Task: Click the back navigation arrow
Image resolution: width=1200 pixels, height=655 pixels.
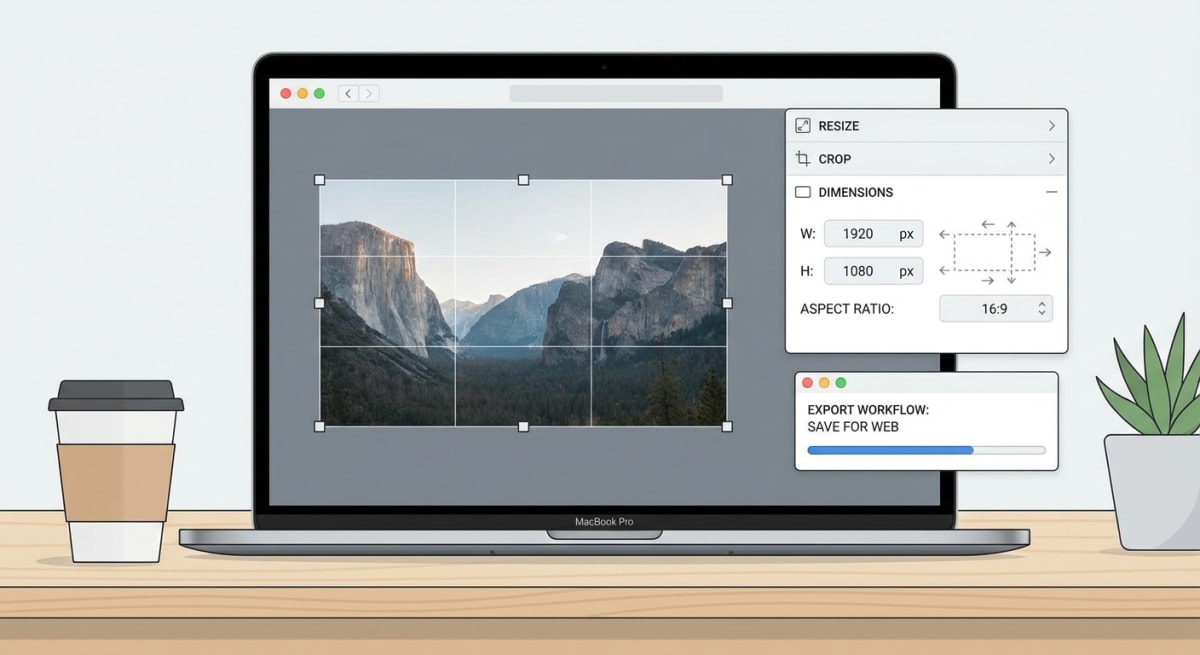Action: click(347, 92)
